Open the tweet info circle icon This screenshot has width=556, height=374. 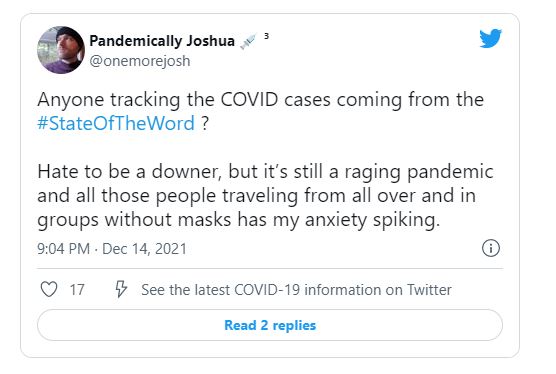(x=491, y=248)
